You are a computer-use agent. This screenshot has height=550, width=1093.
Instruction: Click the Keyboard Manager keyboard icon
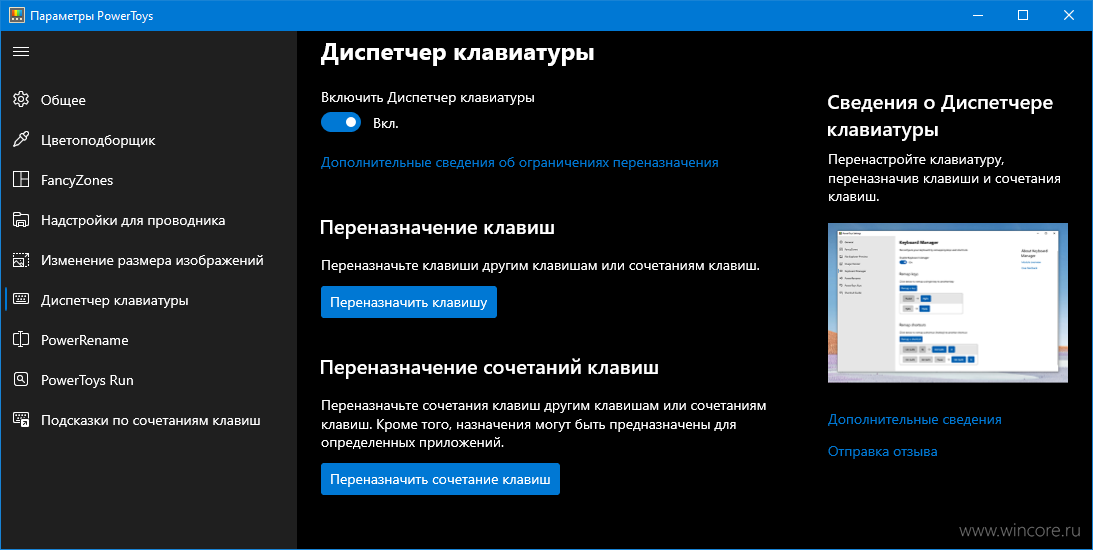(x=21, y=300)
